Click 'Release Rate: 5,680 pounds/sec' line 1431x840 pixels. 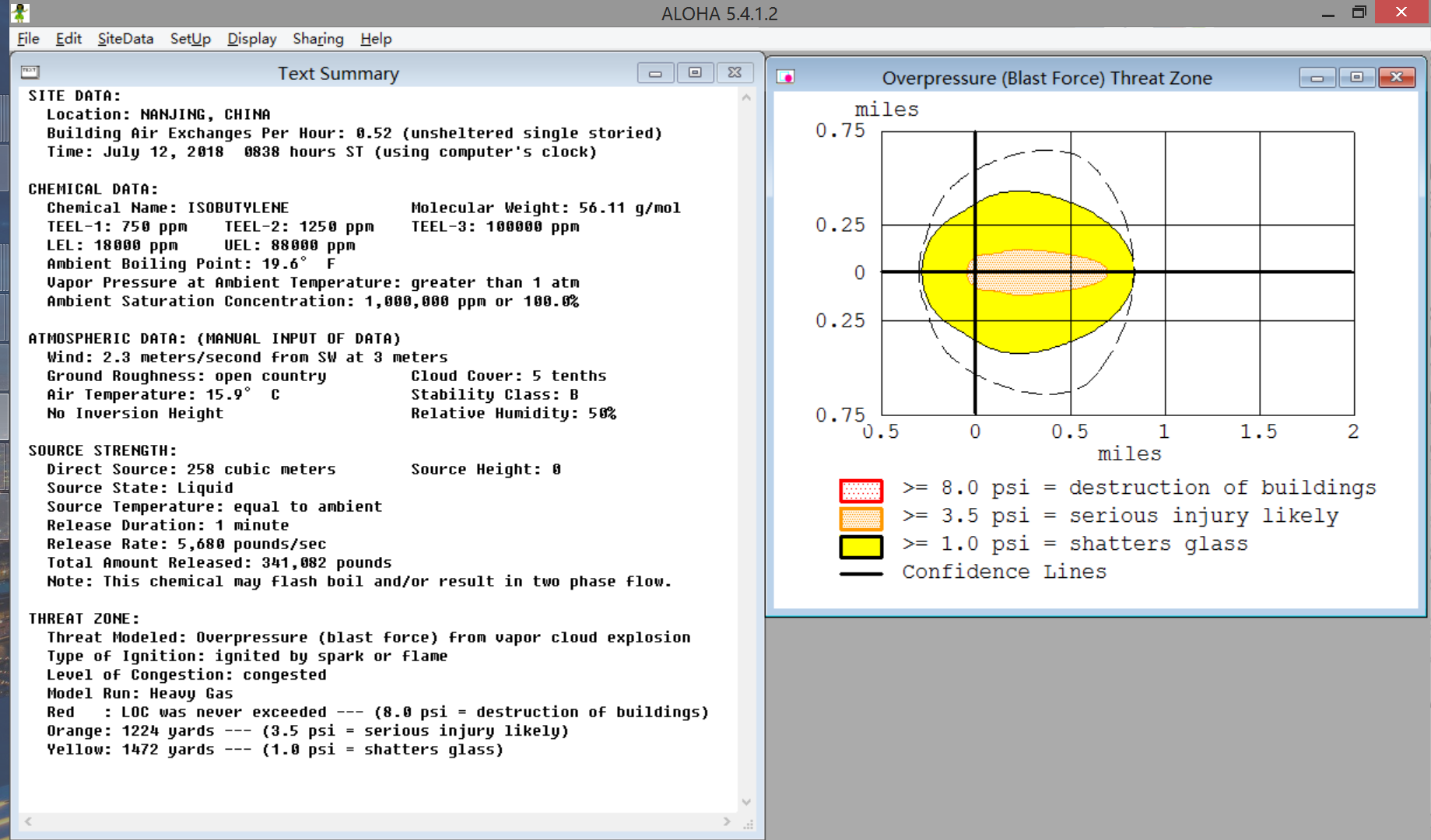click(x=187, y=544)
